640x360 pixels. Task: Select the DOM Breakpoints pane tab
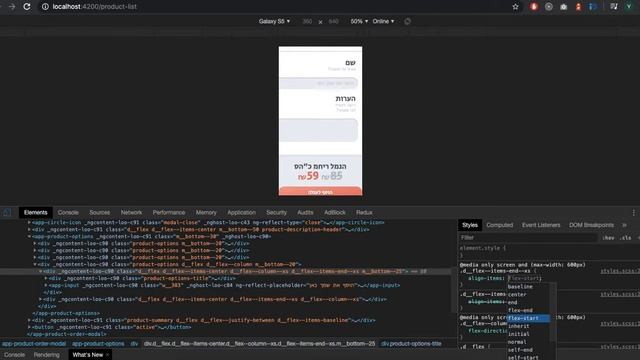tap(591, 225)
